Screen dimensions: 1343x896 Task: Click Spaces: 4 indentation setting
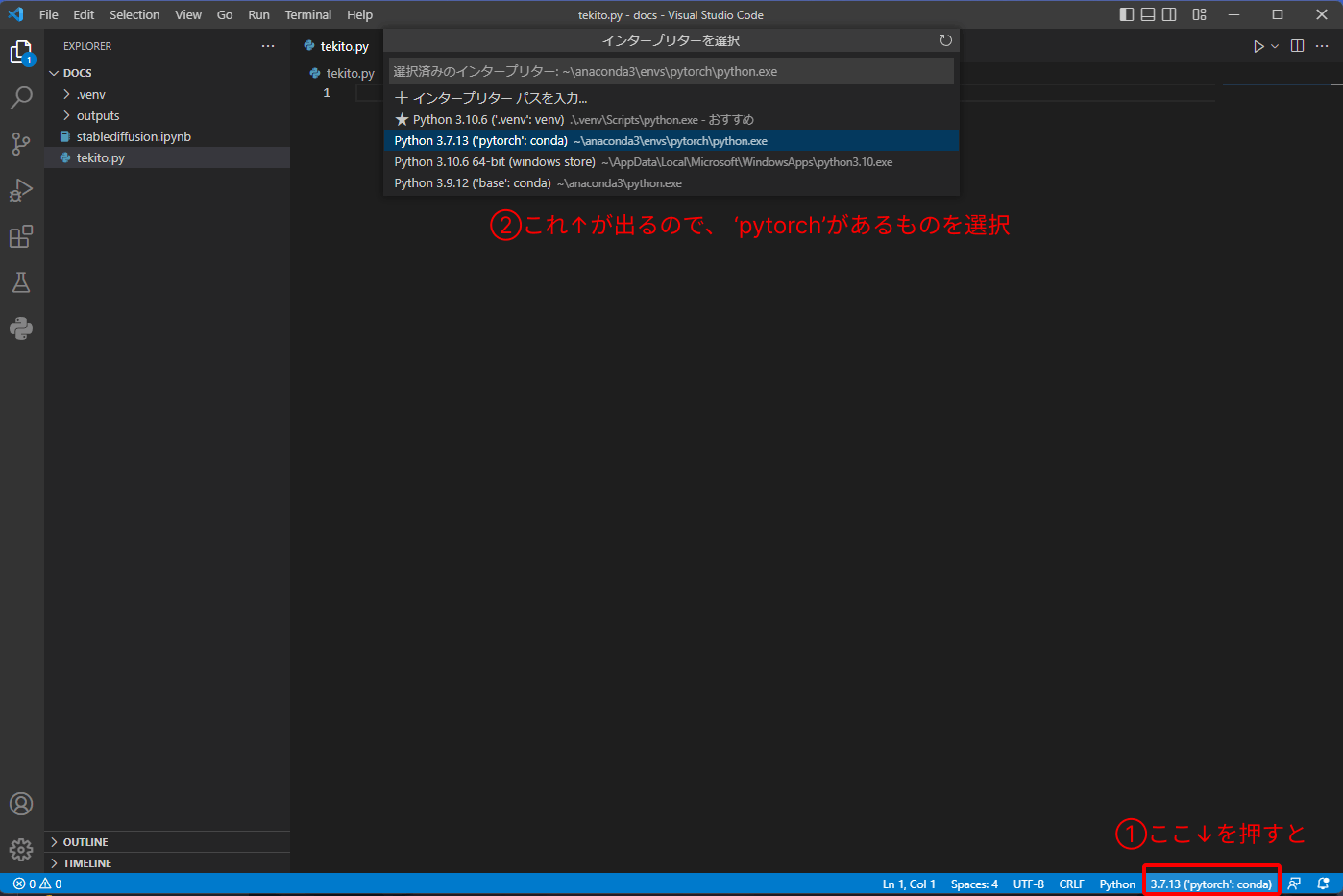click(x=974, y=884)
